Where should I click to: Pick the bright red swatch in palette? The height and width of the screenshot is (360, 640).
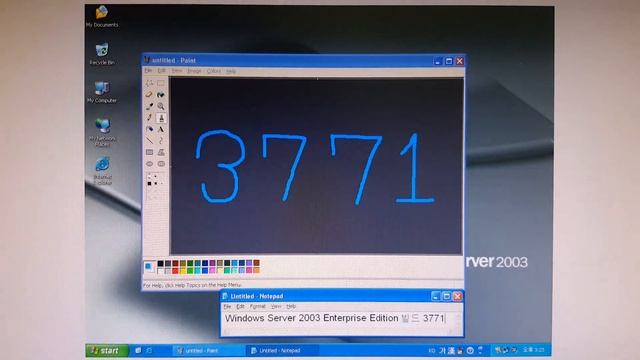175,271
